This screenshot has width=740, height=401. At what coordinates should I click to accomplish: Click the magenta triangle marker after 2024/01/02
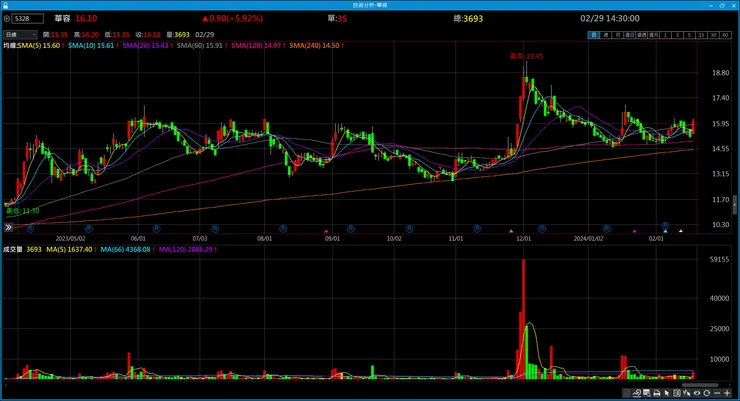pyautogui.click(x=634, y=231)
